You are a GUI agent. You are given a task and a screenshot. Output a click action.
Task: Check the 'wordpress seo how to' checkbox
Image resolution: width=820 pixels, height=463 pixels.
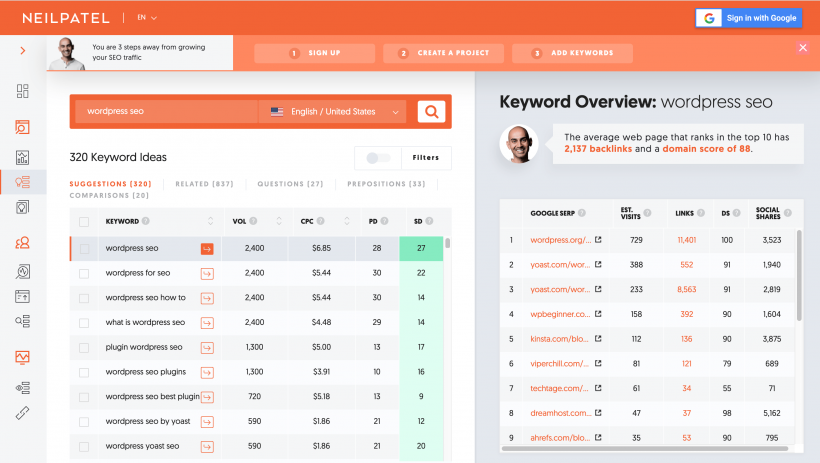tap(84, 298)
